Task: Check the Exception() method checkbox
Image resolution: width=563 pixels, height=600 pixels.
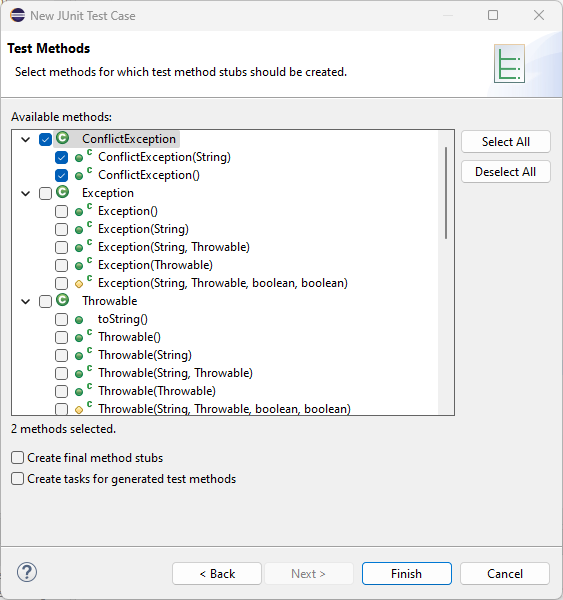Action: coord(61,211)
